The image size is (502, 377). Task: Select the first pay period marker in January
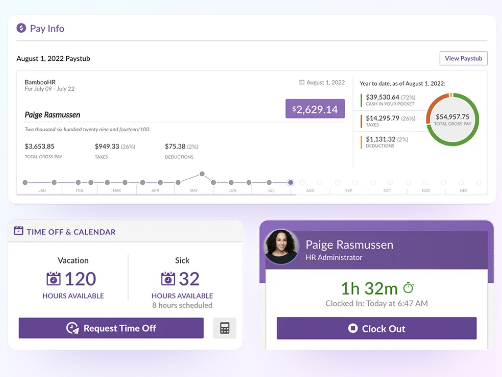click(x=25, y=182)
